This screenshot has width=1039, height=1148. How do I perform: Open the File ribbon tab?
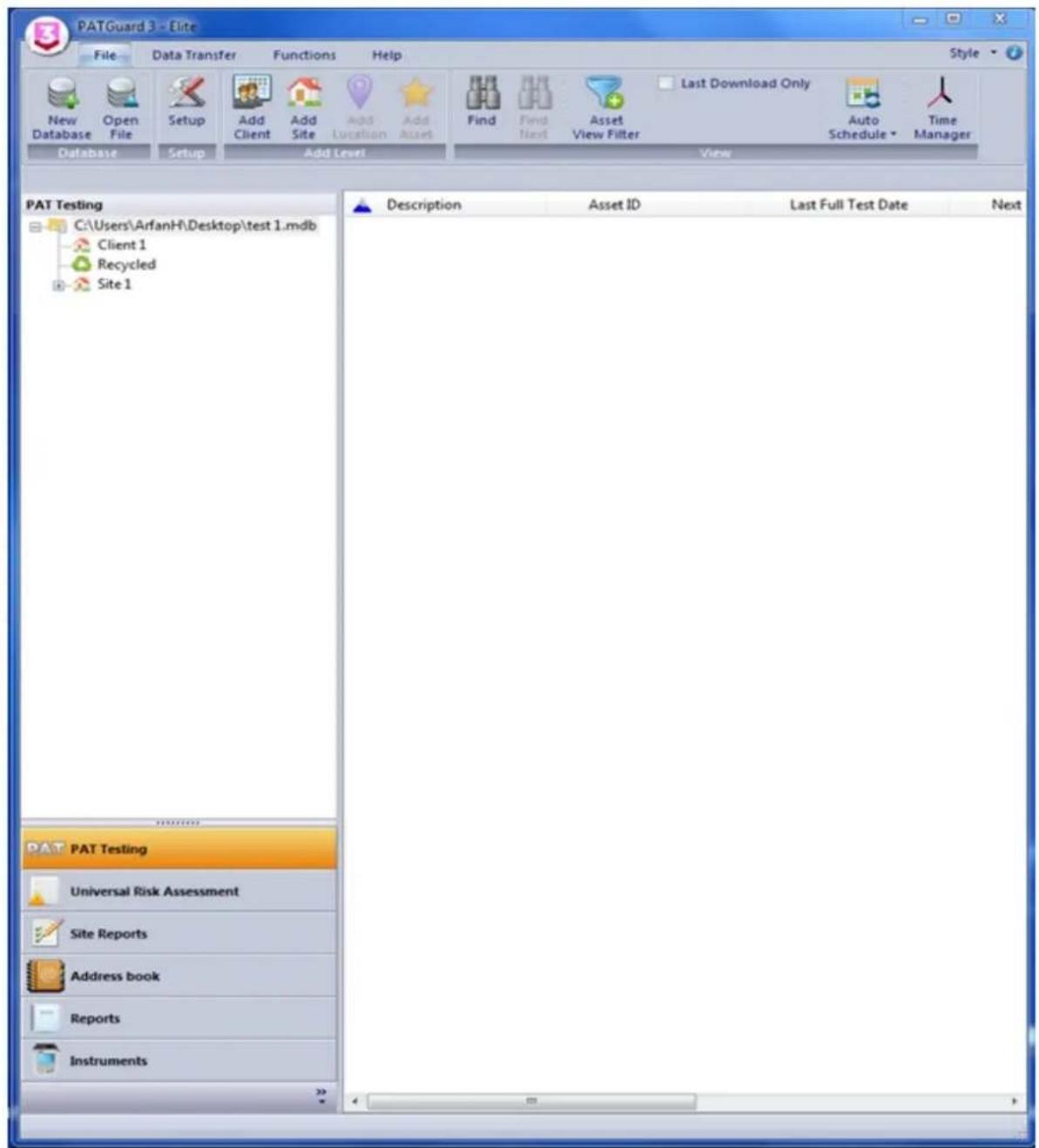pyautogui.click(x=105, y=55)
